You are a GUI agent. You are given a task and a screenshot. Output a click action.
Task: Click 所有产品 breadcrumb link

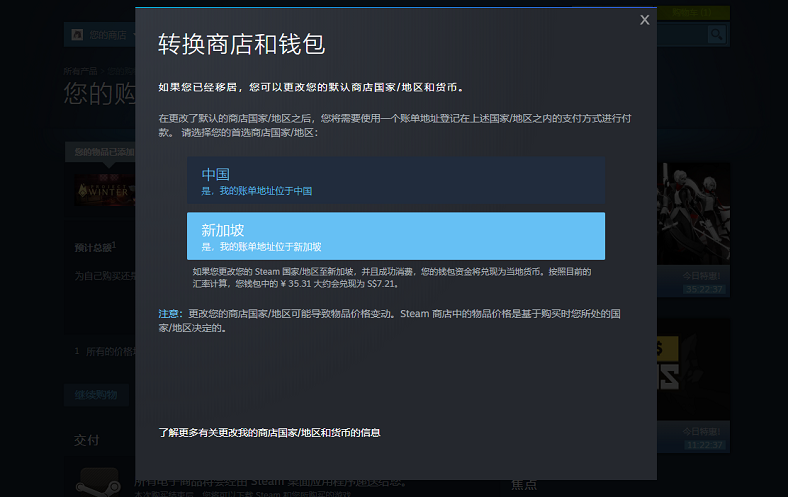click(x=80, y=71)
